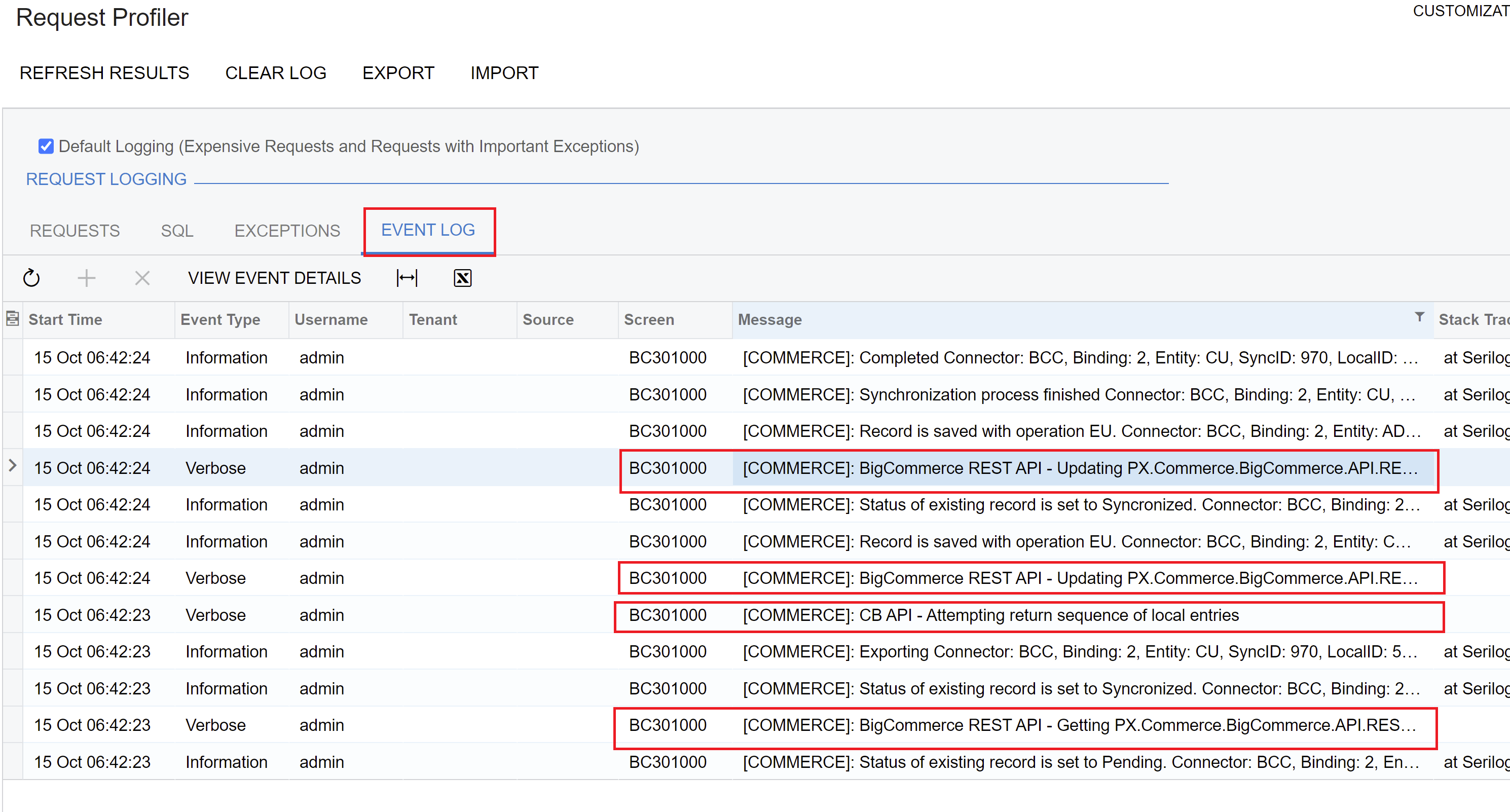Click the Export button in top toolbar

pos(398,72)
